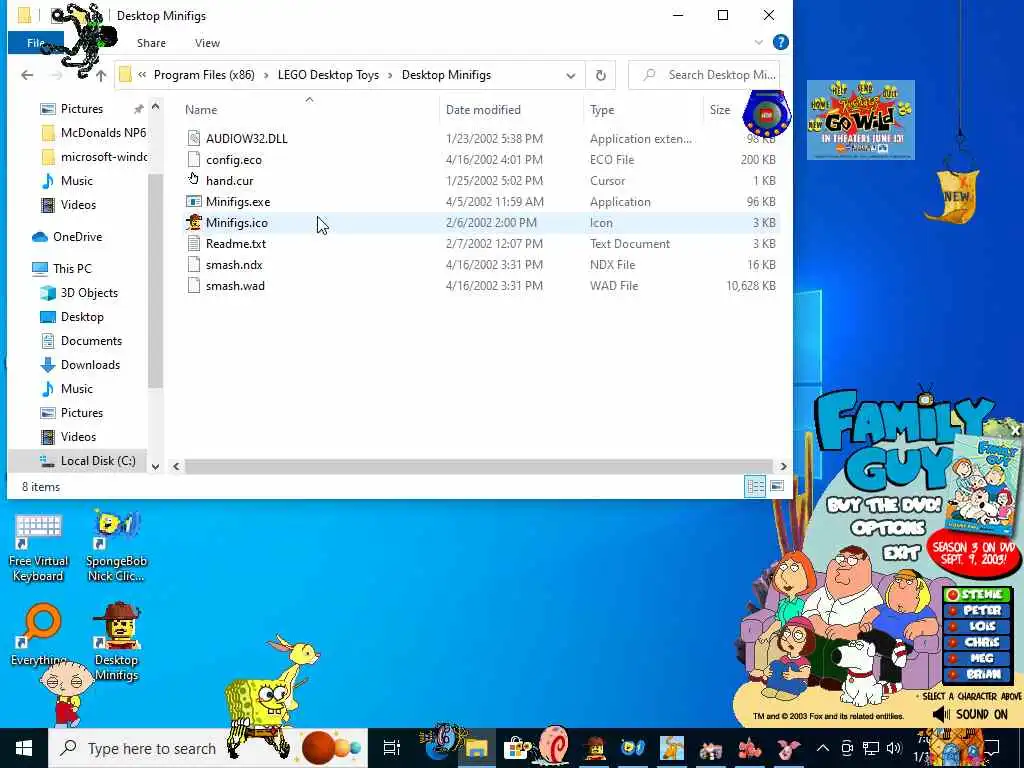Open Options in Family Guy widget
Screen dimensions: 1024x768
[x=887, y=528]
